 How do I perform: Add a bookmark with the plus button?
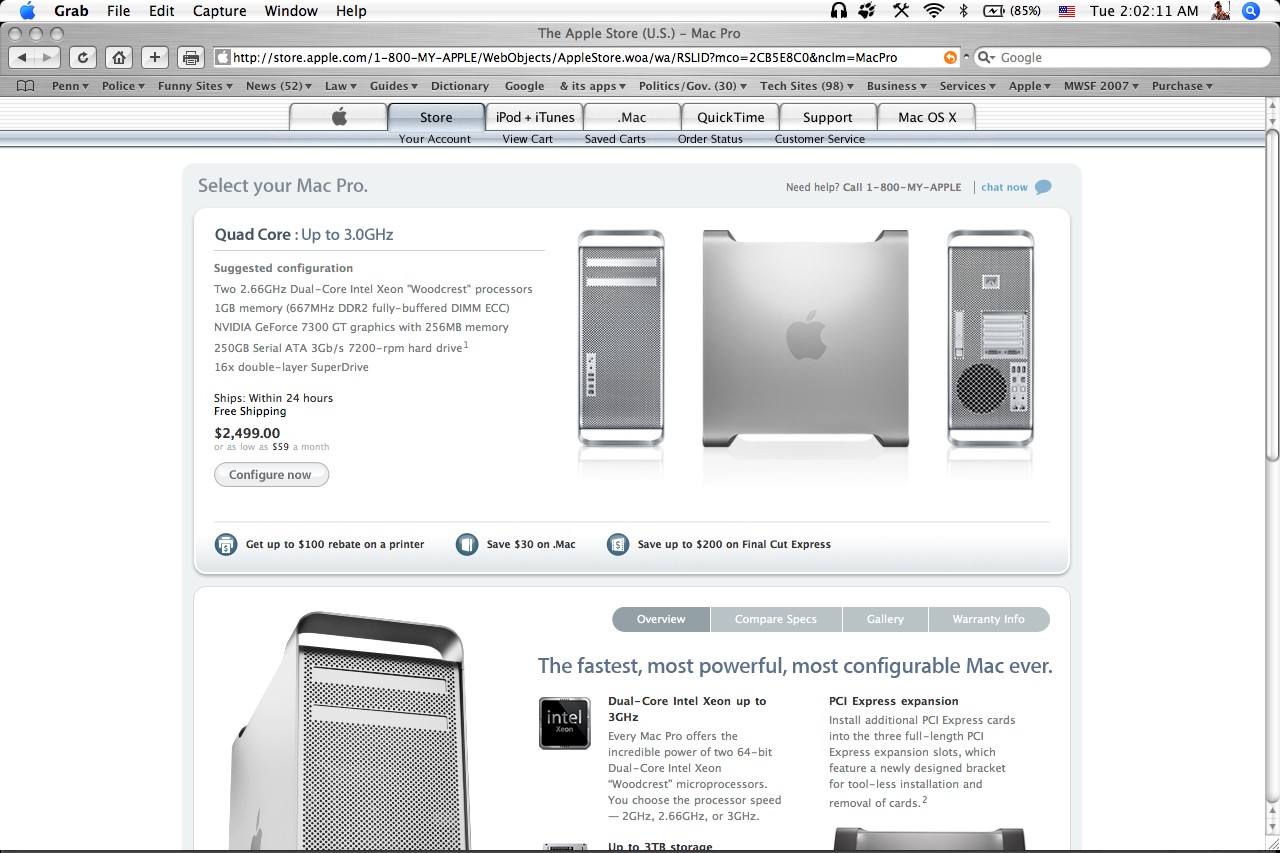[154, 58]
